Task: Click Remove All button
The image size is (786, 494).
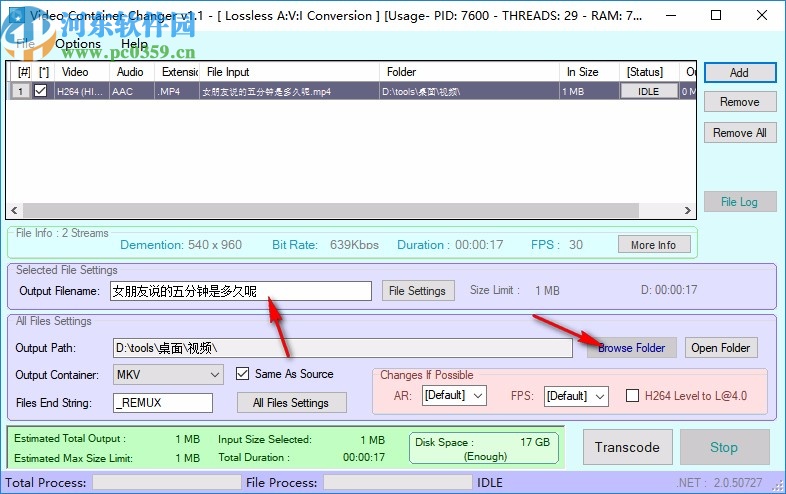Action: click(740, 133)
